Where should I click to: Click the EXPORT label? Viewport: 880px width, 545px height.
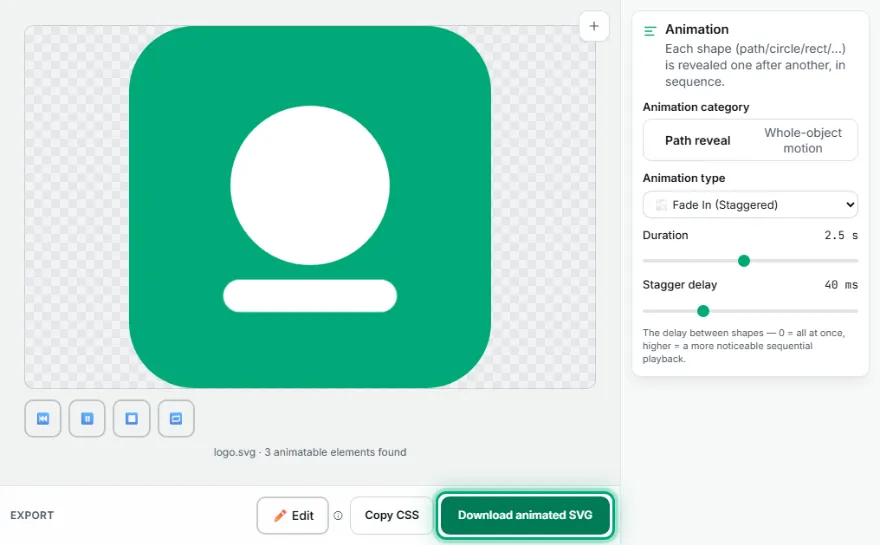pyautogui.click(x=32, y=515)
